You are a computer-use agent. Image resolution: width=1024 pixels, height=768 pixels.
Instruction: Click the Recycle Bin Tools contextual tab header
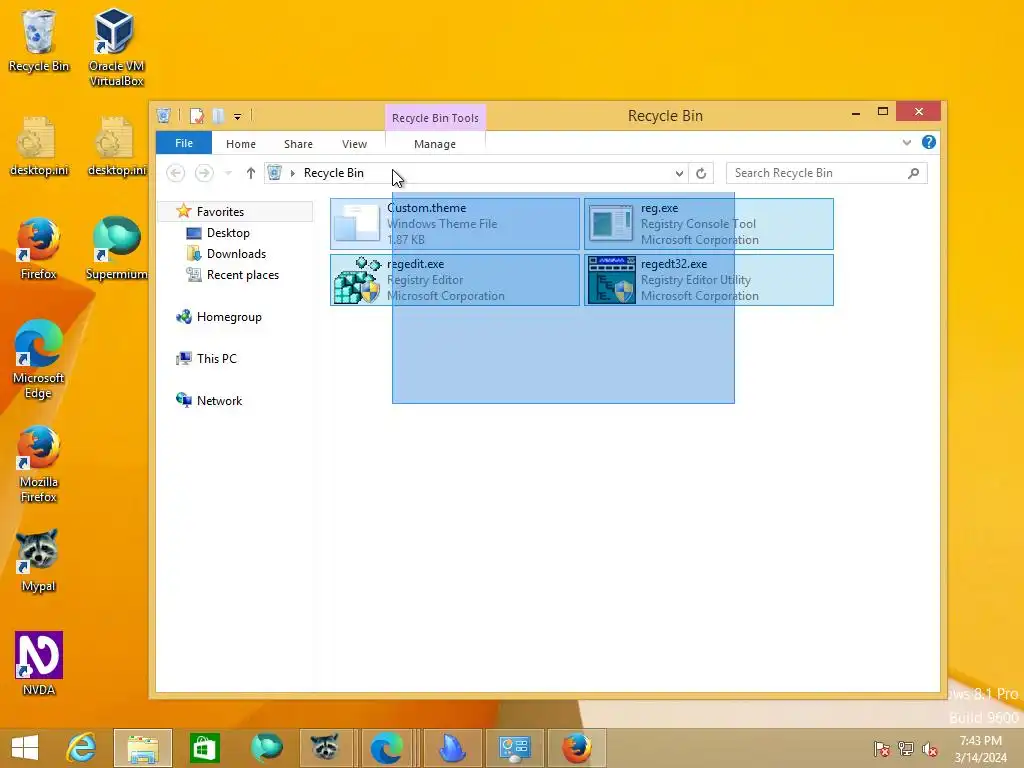point(435,118)
